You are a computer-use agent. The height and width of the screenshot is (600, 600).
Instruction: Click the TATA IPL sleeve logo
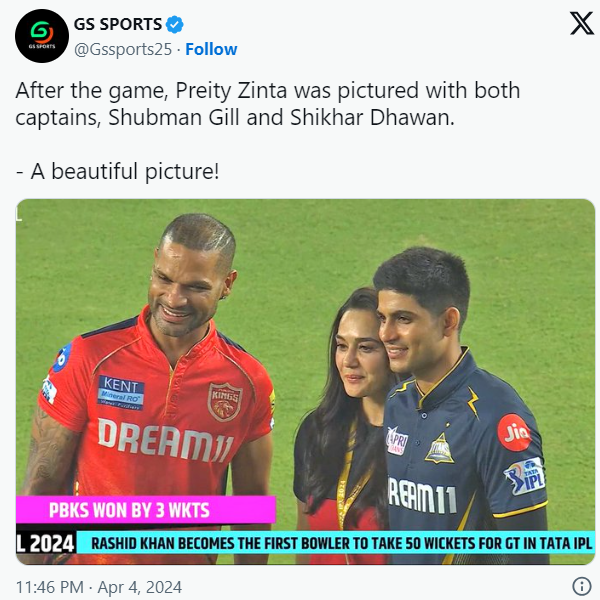click(525, 476)
